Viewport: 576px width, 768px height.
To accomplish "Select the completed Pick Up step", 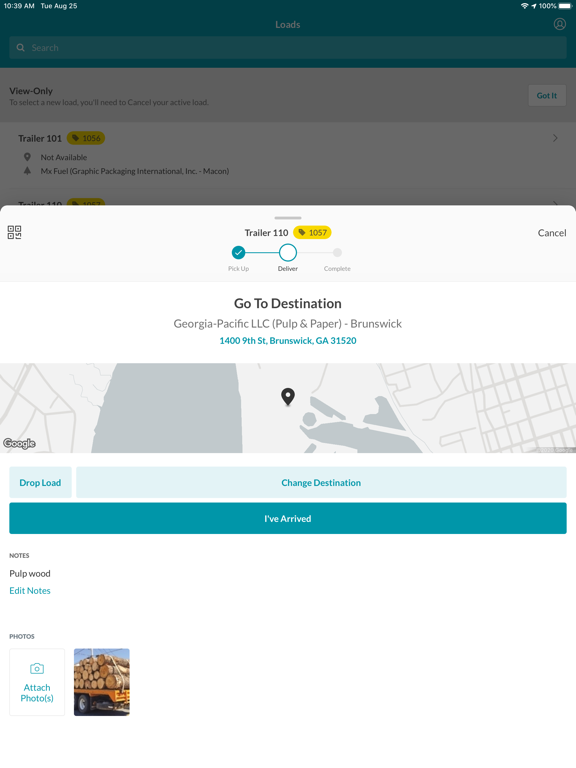I will point(239,253).
